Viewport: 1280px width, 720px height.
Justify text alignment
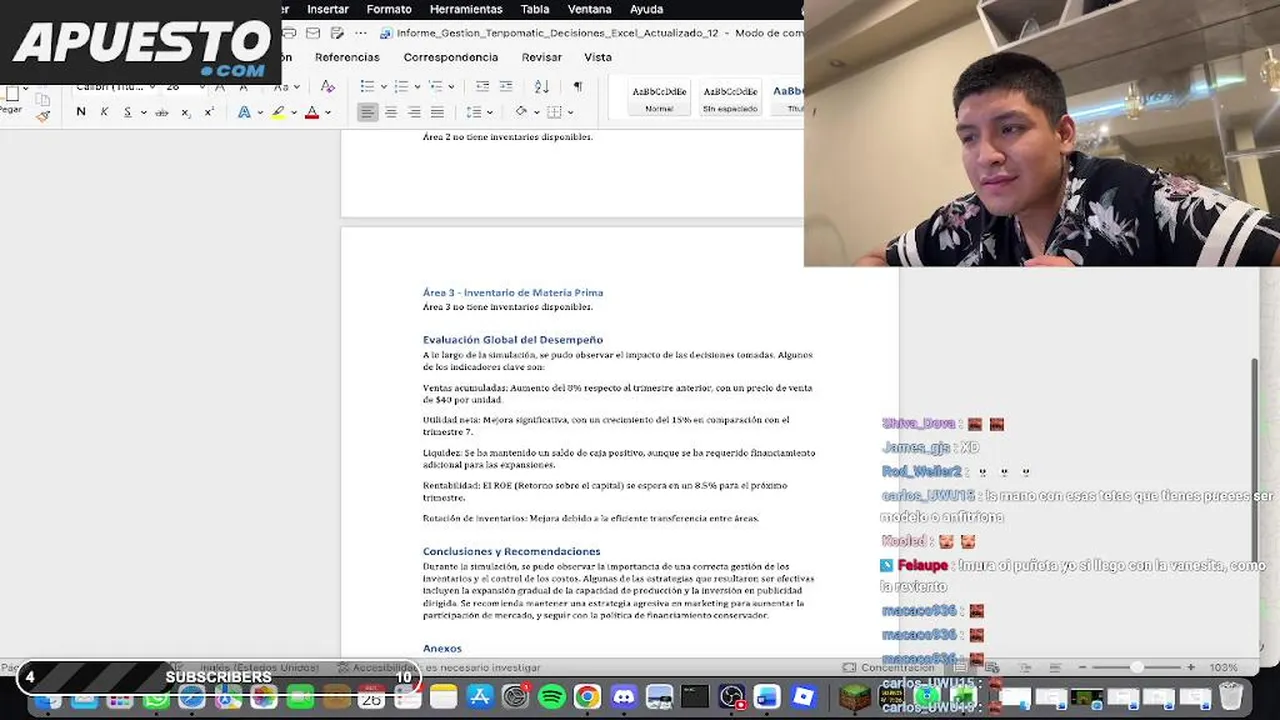click(x=437, y=112)
